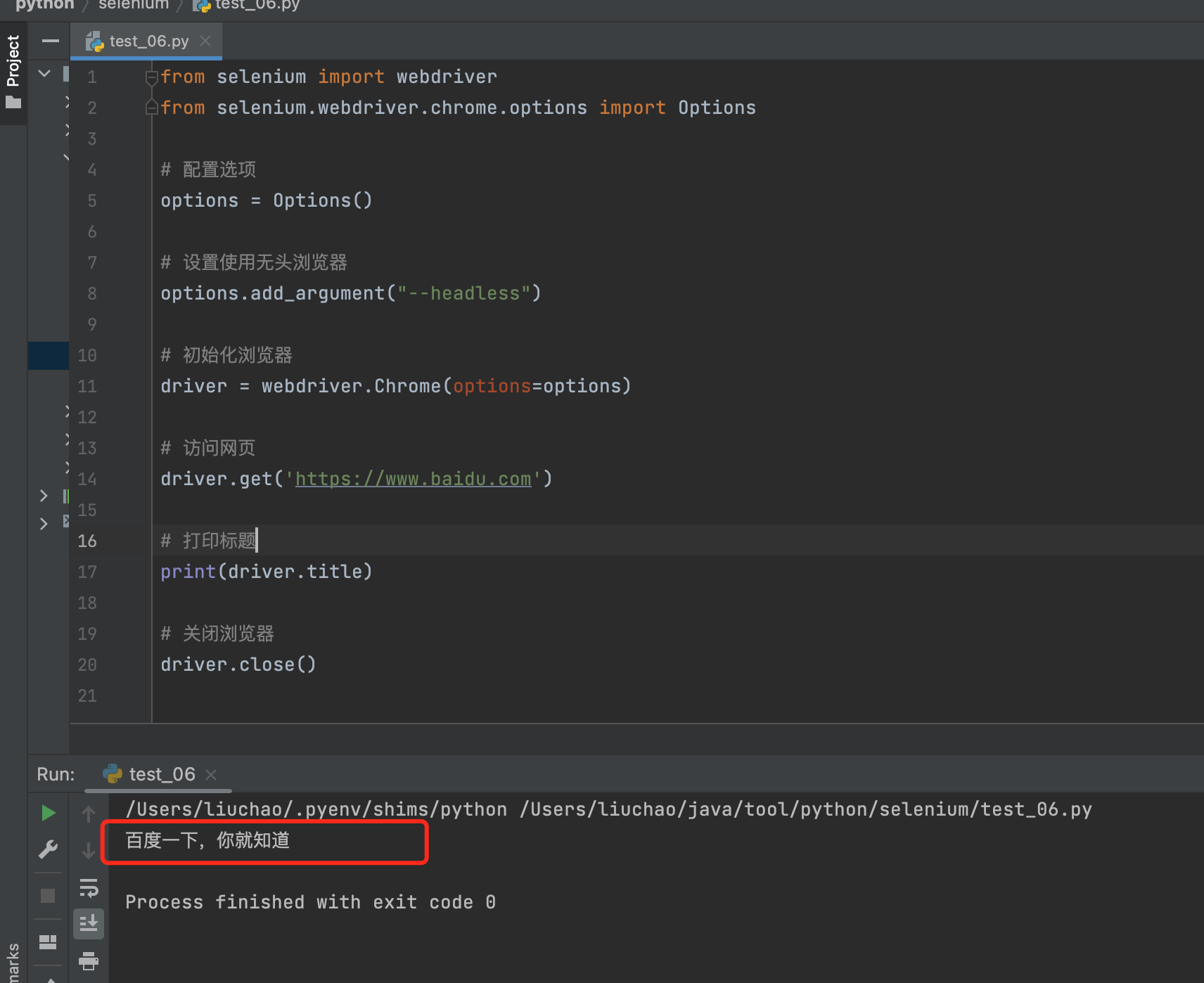
Task: Stop the process with the square icon
Action: [x=48, y=896]
